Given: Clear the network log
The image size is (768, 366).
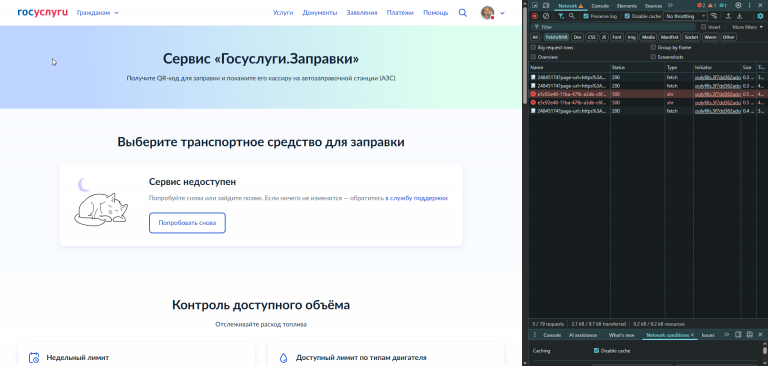Looking at the screenshot, I should pos(546,16).
